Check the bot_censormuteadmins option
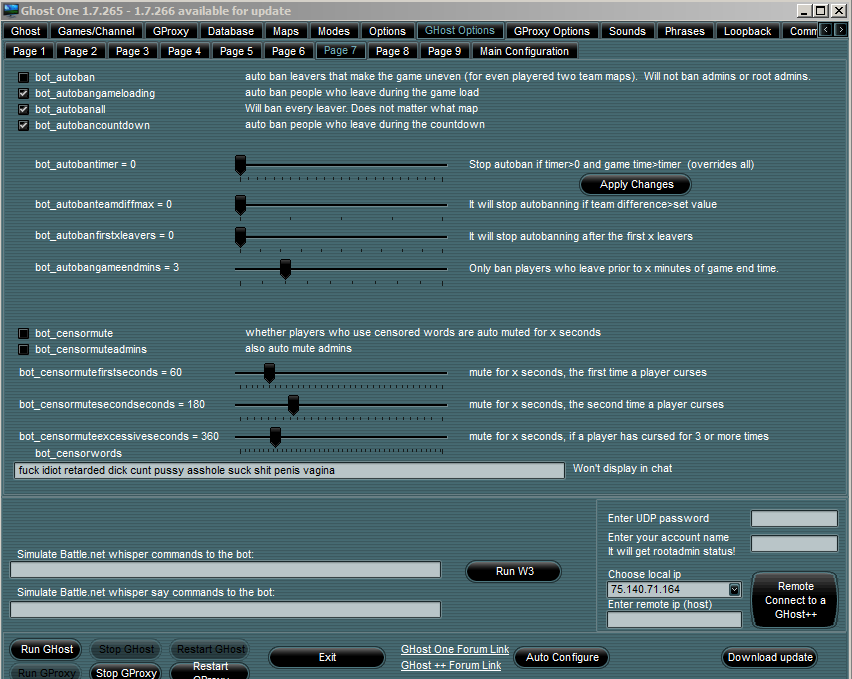This screenshot has width=852, height=679. tap(23, 349)
